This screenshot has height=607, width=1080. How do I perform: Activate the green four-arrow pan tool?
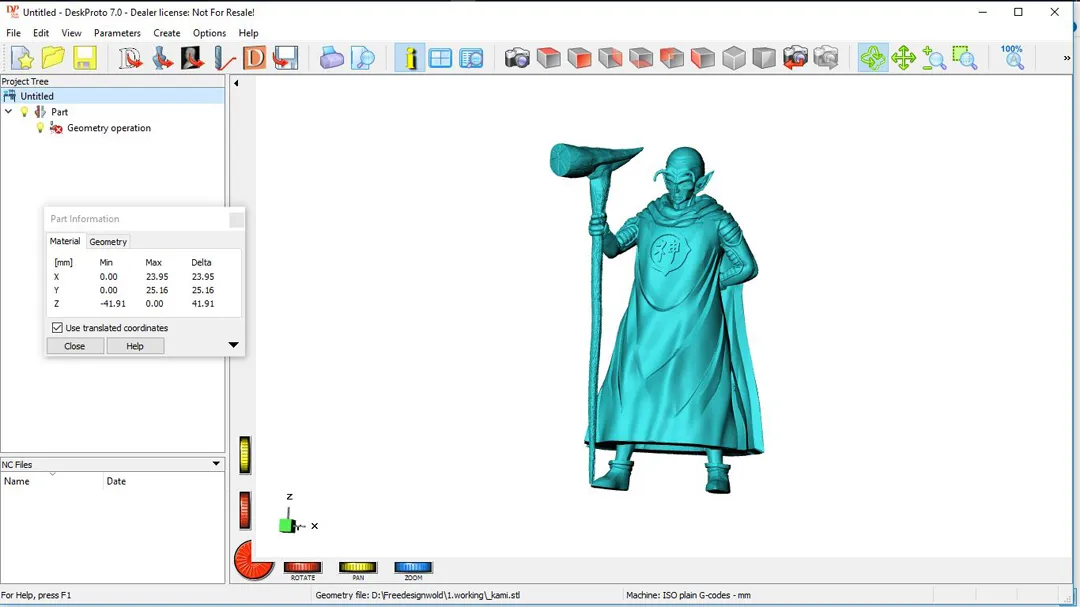click(x=903, y=58)
